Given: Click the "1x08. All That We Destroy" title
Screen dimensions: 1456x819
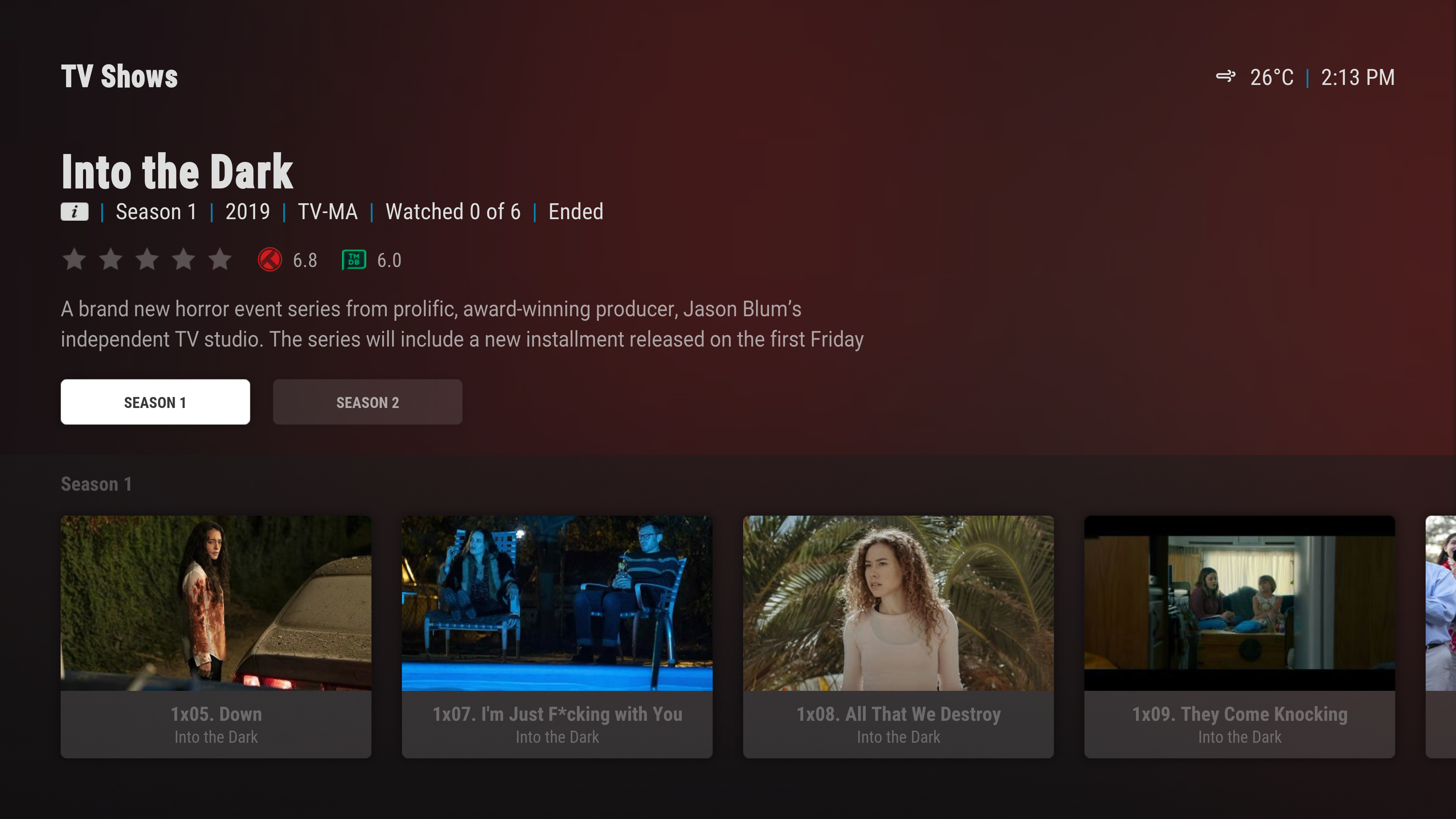Looking at the screenshot, I should [x=898, y=714].
